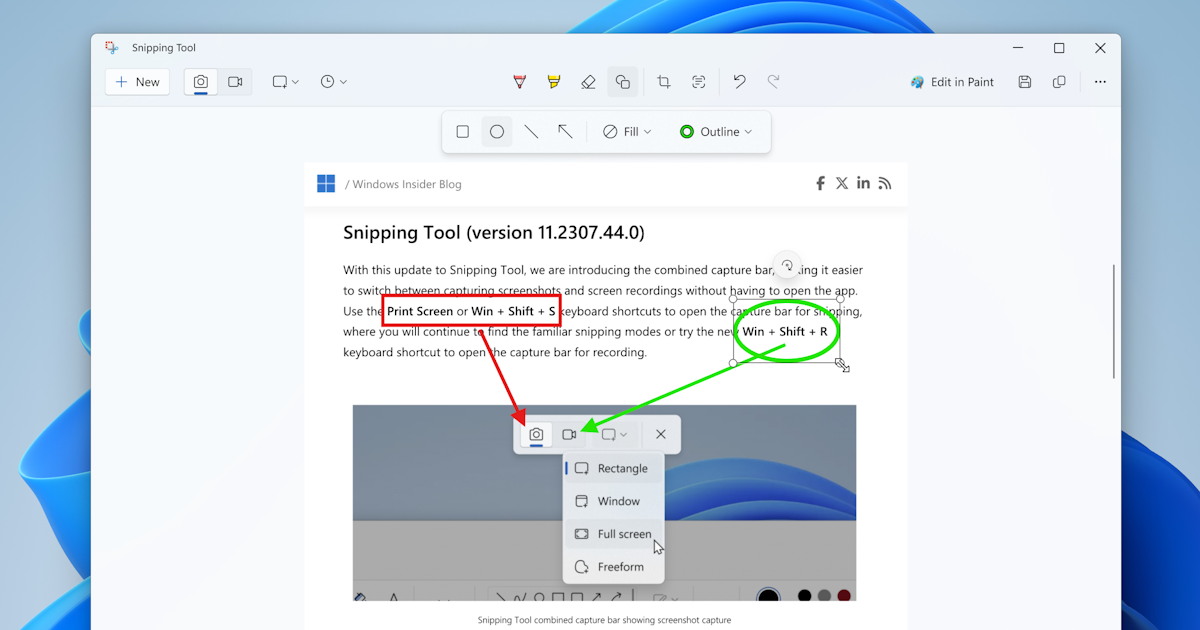1200x630 pixels.
Task: Select the red ballpoint pen tool
Action: pos(520,81)
